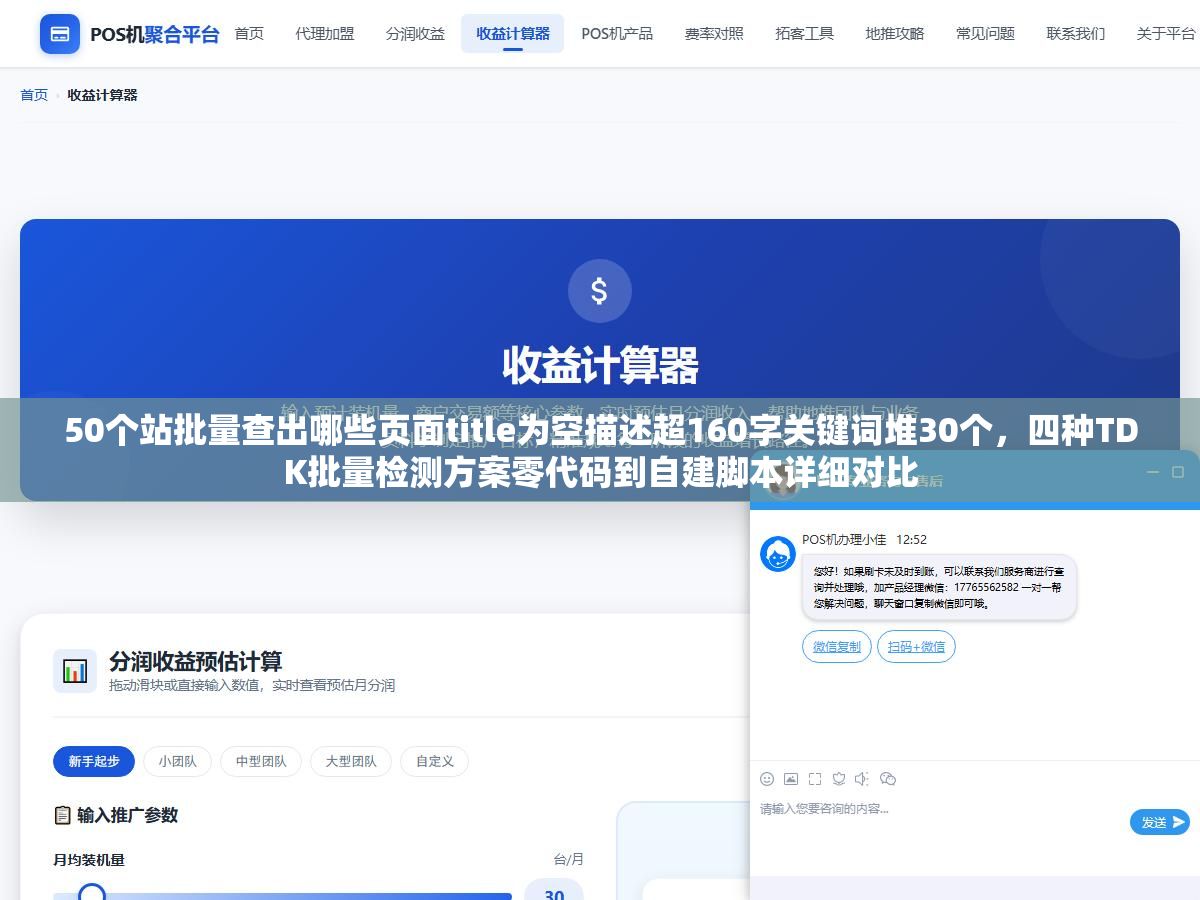This screenshot has width=1200, height=900.
Task: Click the 微信复制 button in chat
Action: [x=837, y=646]
